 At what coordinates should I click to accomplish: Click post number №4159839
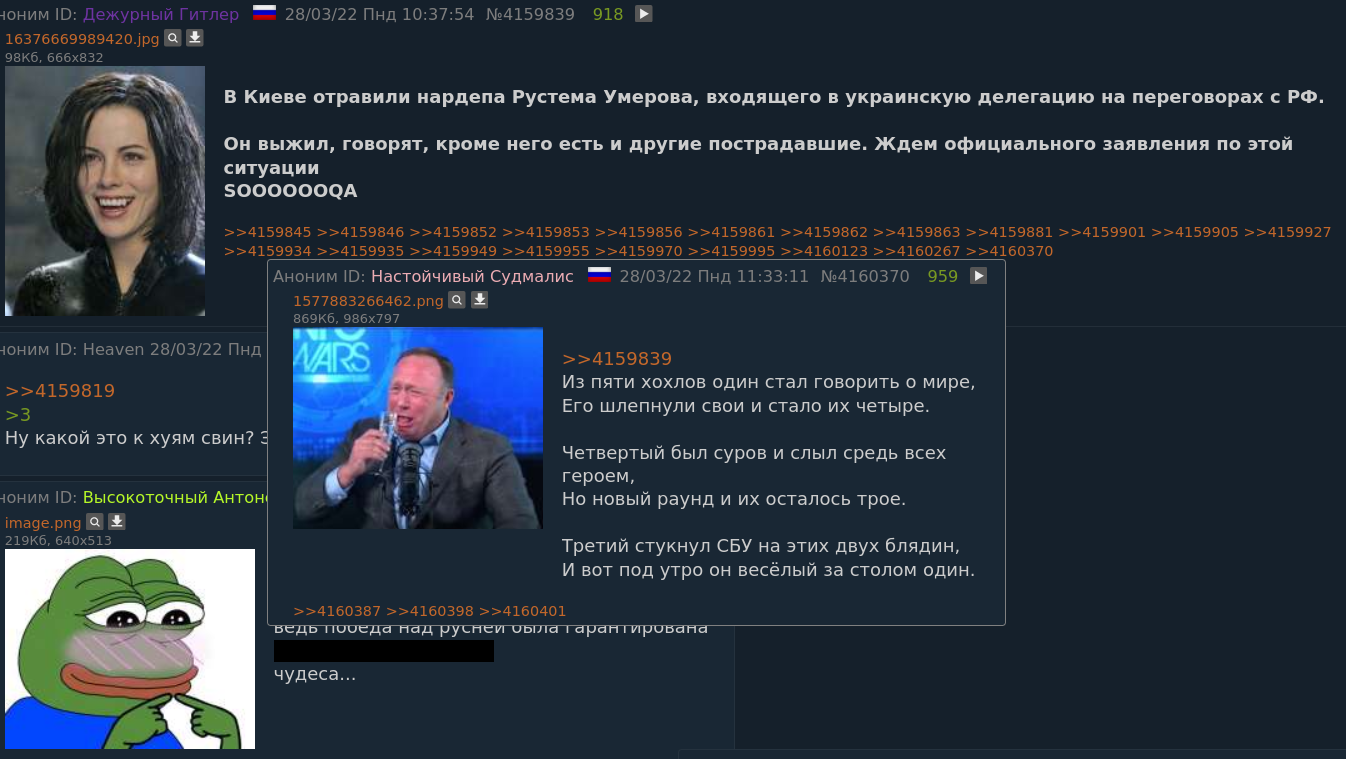pos(530,14)
